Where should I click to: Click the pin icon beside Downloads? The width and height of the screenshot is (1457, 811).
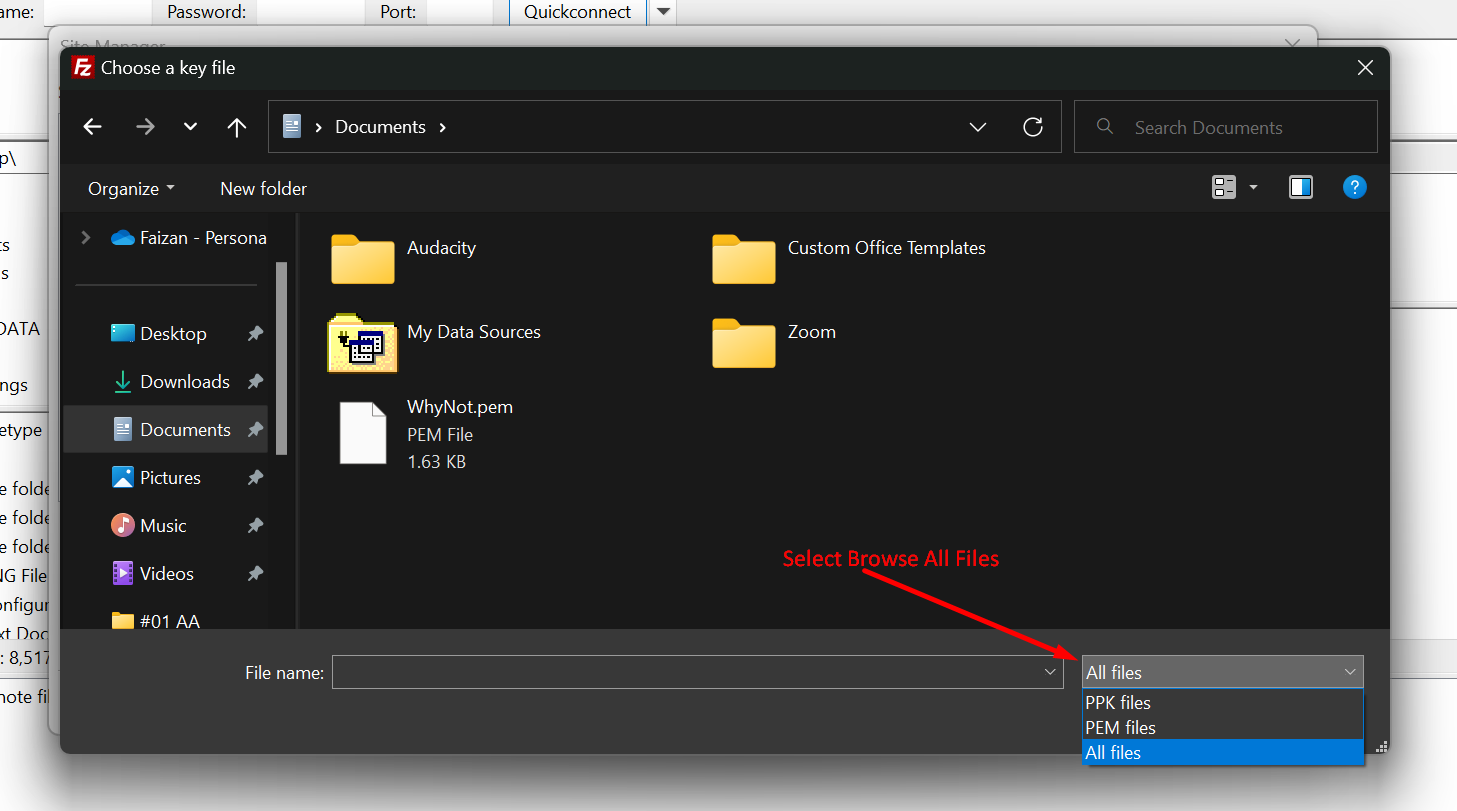[x=255, y=382]
